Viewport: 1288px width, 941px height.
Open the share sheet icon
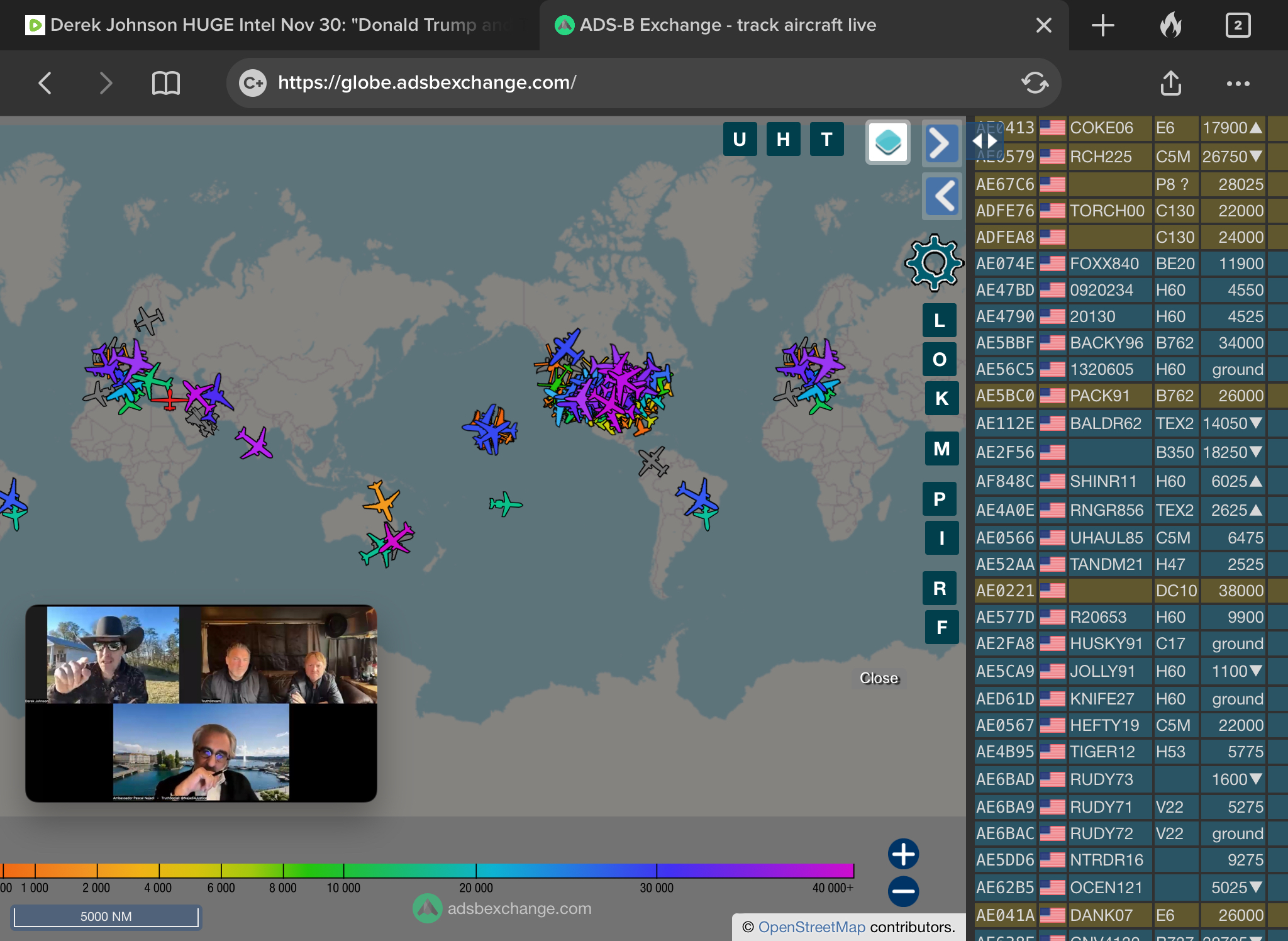tap(1170, 83)
